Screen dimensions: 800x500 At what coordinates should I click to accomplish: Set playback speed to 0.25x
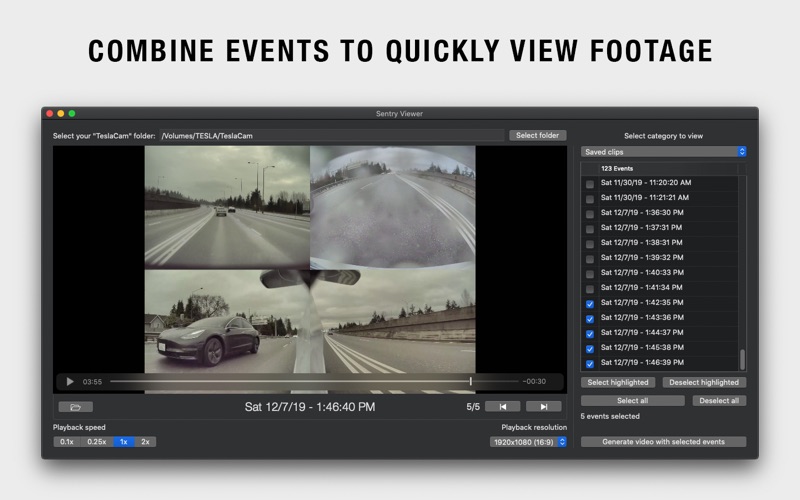(x=96, y=442)
